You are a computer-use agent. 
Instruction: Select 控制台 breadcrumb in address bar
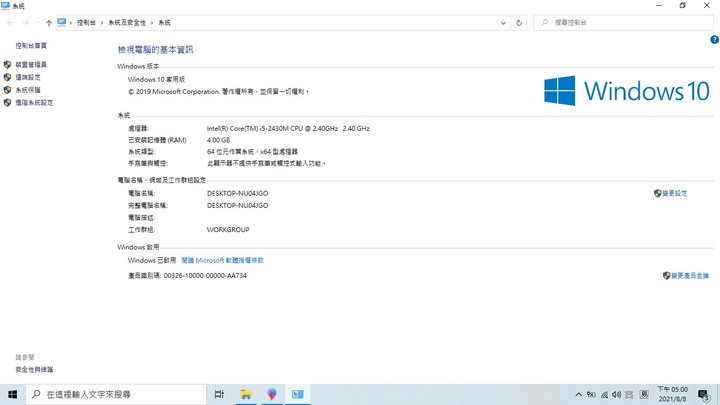click(86, 22)
